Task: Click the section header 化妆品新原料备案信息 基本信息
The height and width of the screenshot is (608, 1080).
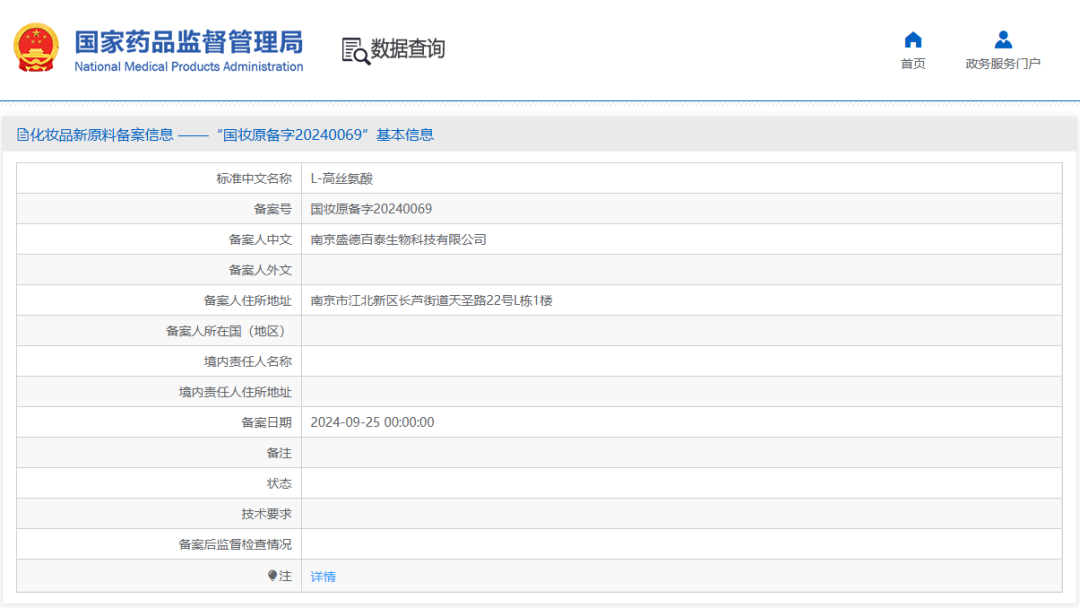Action: (225, 135)
